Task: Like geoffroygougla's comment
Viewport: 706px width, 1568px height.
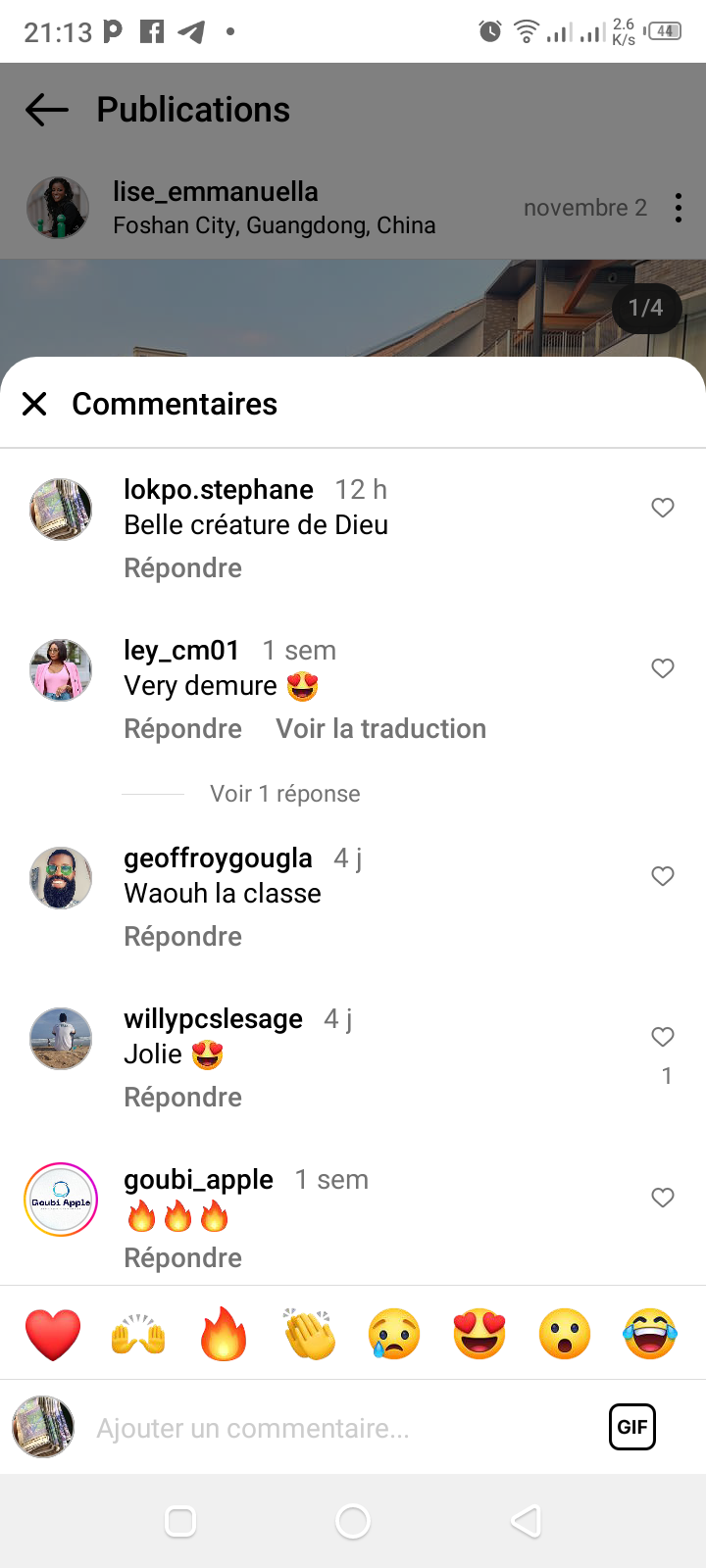Action: tap(663, 876)
